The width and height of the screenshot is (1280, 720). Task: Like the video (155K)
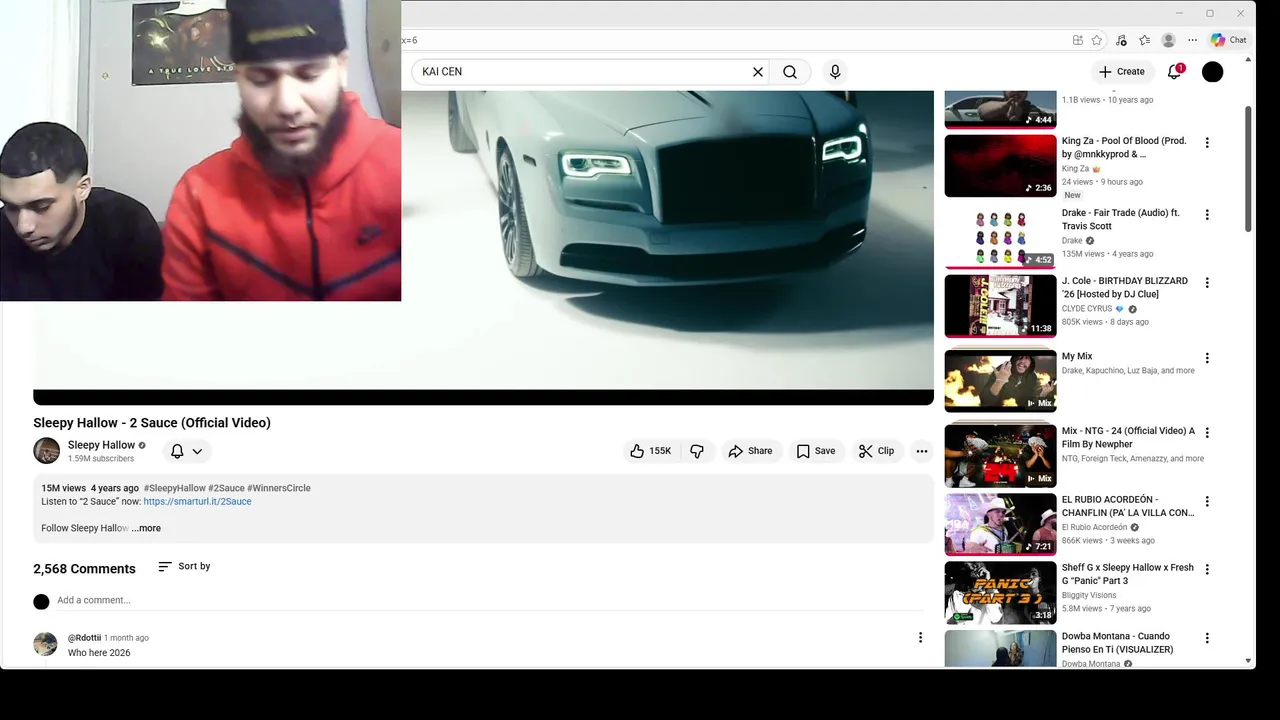pyautogui.click(x=650, y=451)
